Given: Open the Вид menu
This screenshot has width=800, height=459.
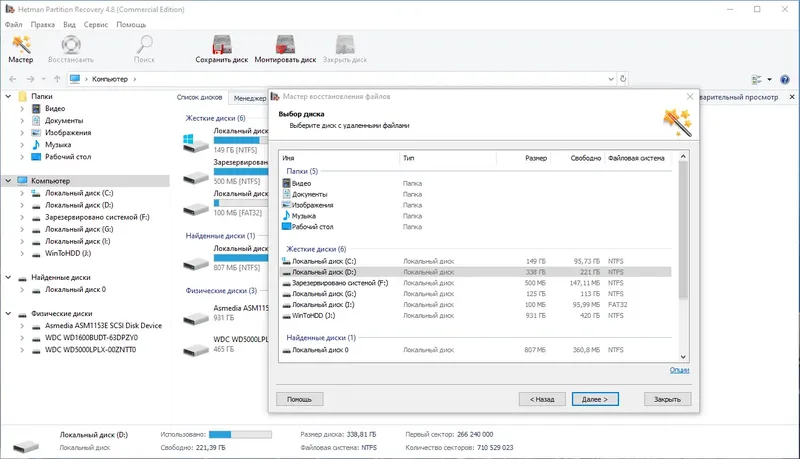Looking at the screenshot, I should click(x=69, y=24).
